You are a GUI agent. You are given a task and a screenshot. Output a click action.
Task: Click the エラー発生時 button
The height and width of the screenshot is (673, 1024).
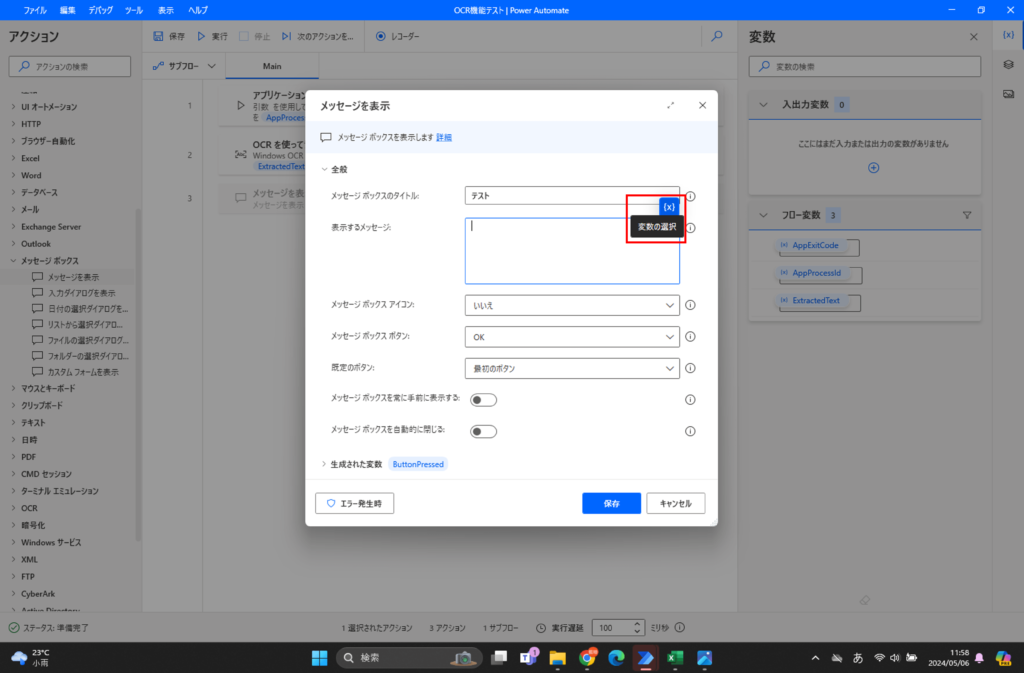[x=355, y=503]
